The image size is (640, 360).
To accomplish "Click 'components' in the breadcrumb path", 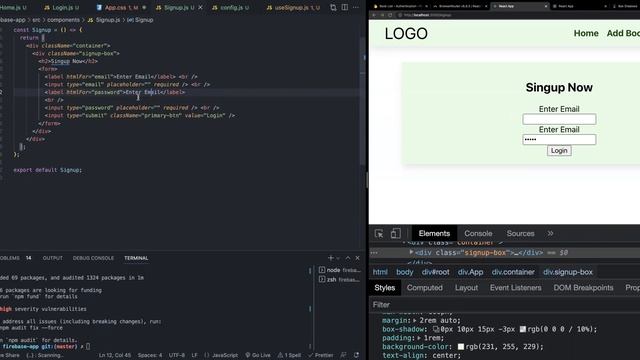I will (63, 20).
